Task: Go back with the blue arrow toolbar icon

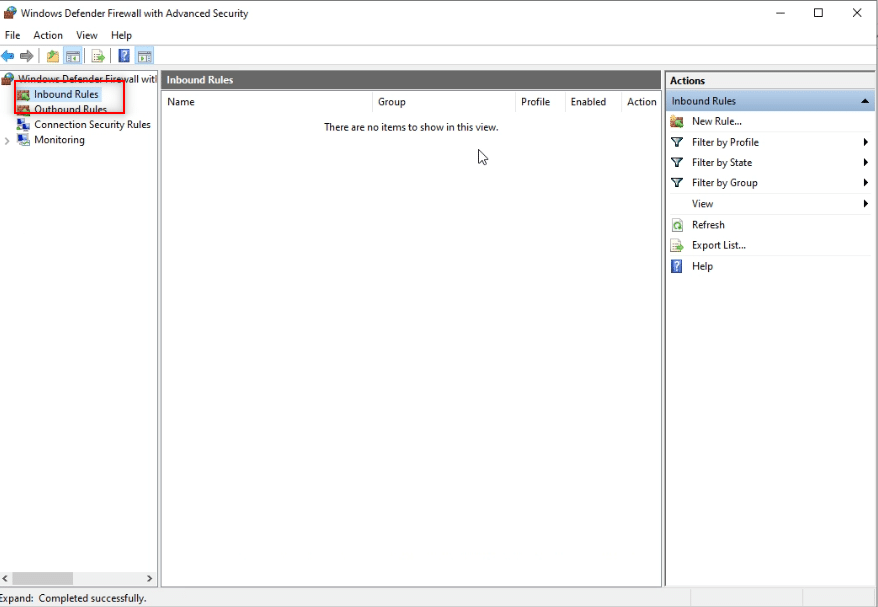Action: pos(8,56)
